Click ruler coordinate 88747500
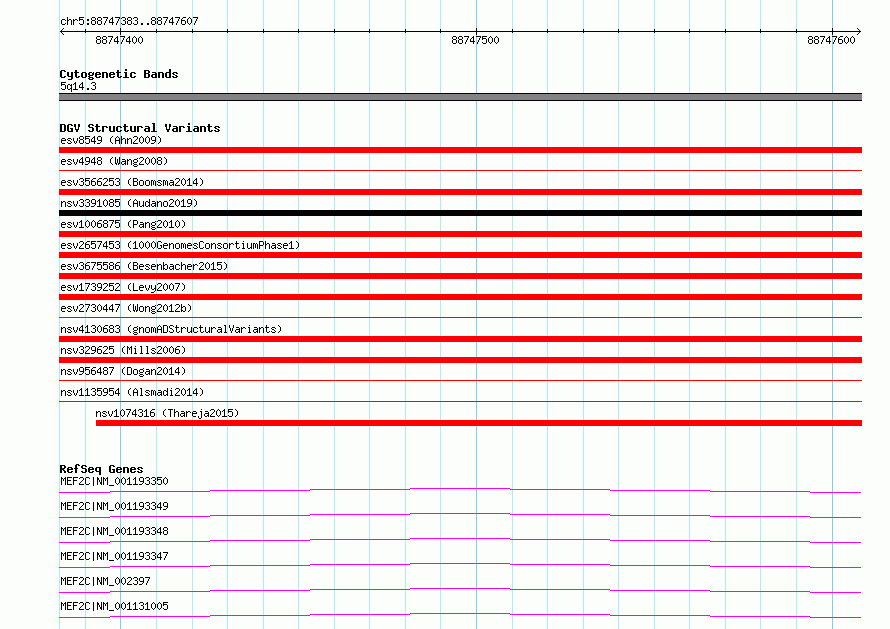 click(x=475, y=40)
